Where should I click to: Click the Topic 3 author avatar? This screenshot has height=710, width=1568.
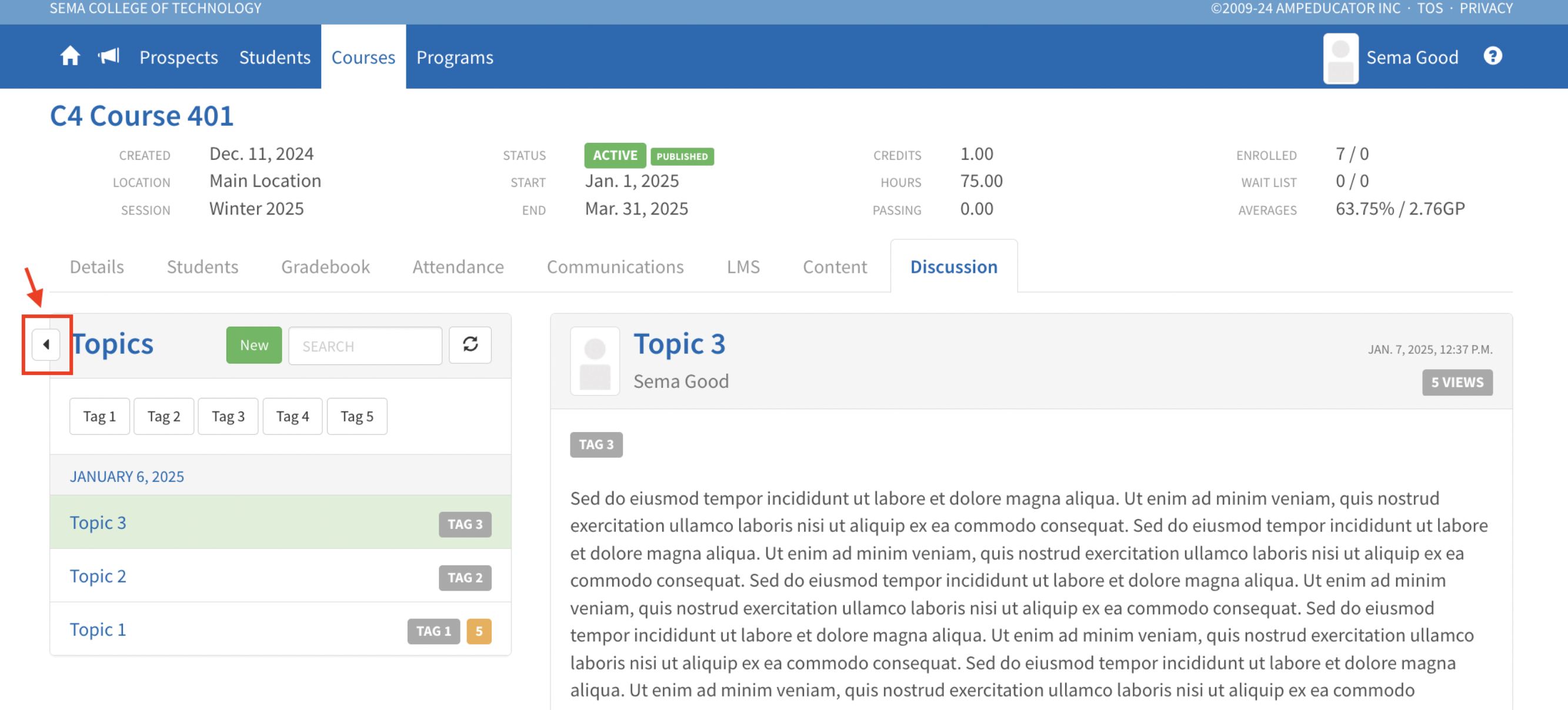[595, 361]
